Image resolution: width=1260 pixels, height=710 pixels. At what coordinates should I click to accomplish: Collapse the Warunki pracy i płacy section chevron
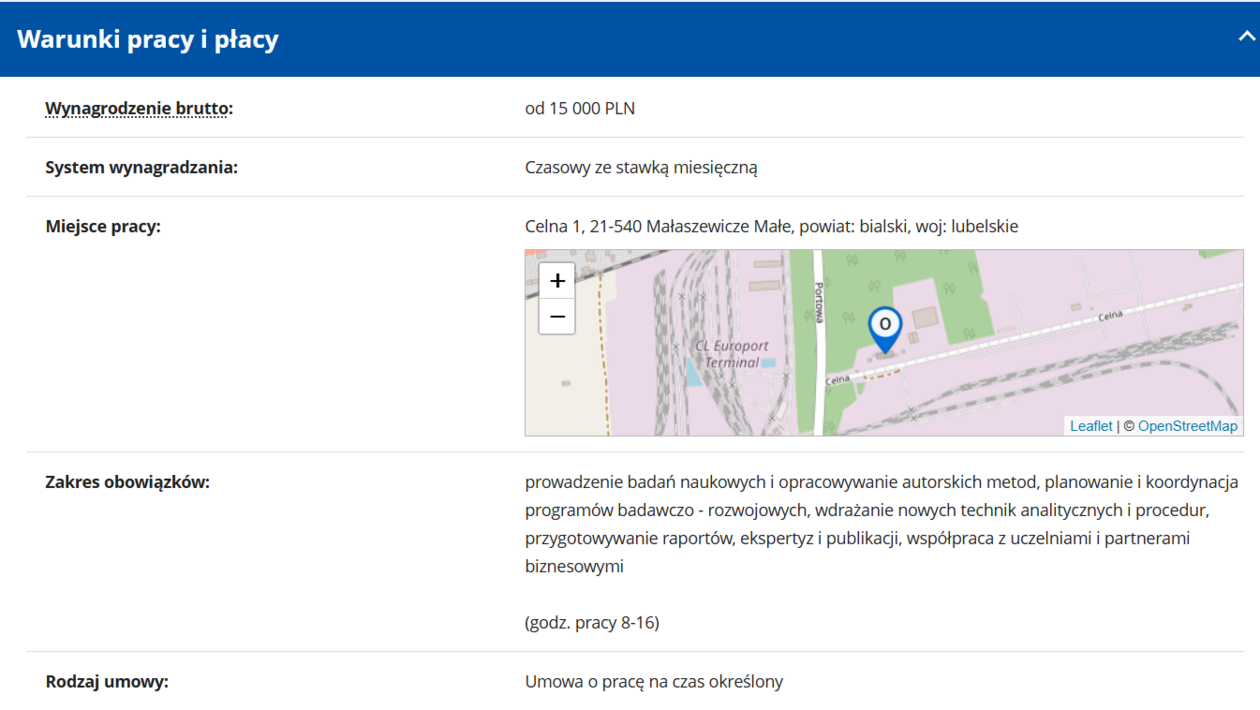[x=1245, y=37]
